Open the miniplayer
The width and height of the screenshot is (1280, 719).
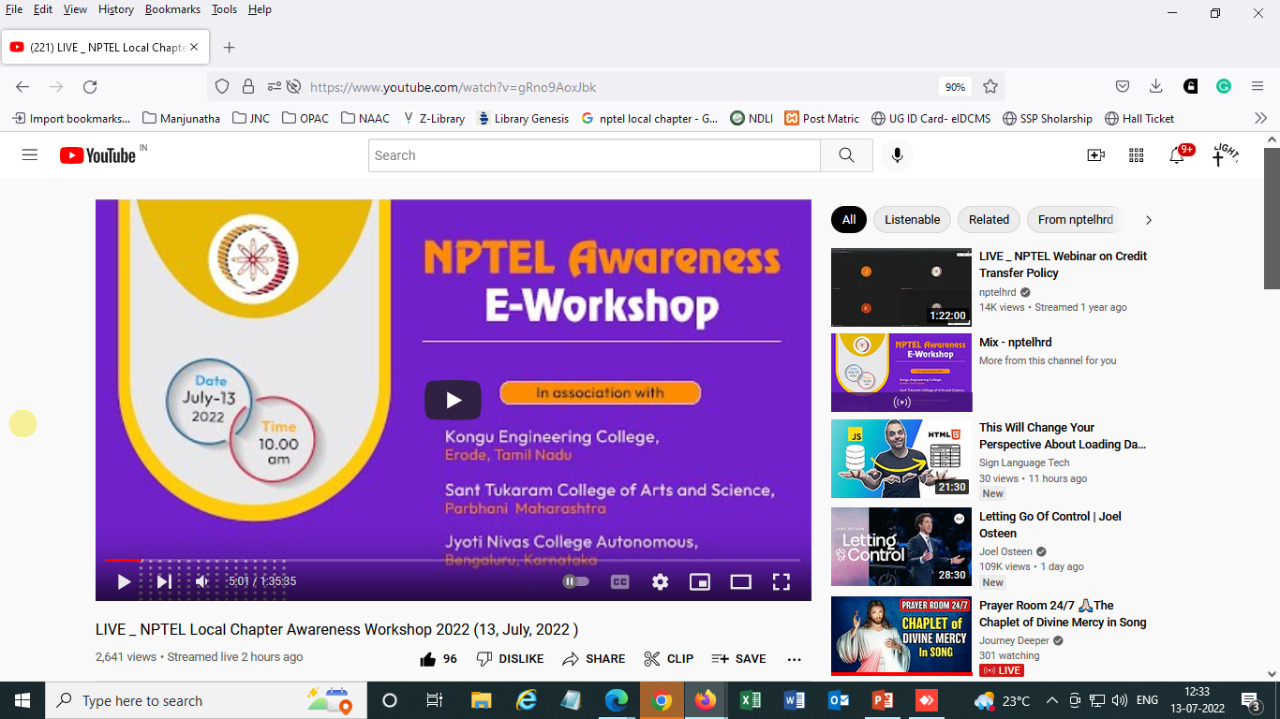(x=700, y=582)
